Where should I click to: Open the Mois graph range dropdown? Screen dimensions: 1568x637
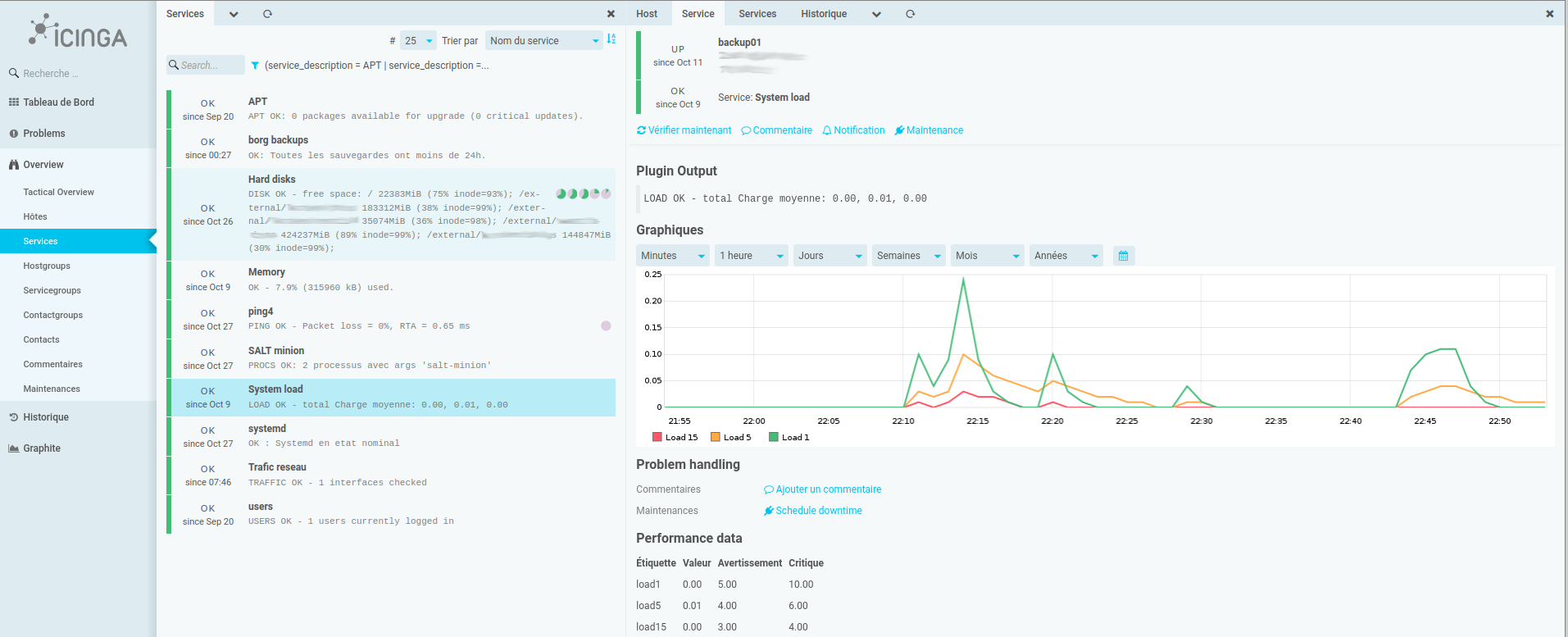[987, 256]
